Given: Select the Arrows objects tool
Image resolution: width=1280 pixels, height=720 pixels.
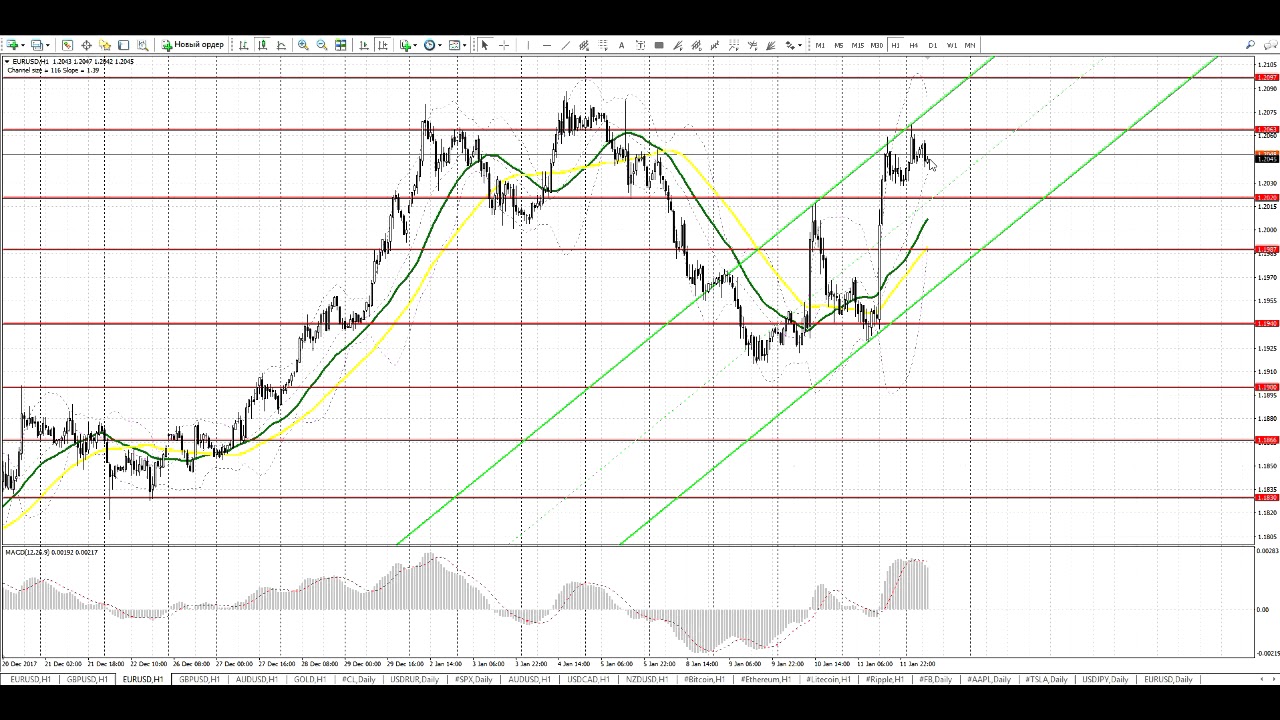Looking at the screenshot, I should 789,45.
